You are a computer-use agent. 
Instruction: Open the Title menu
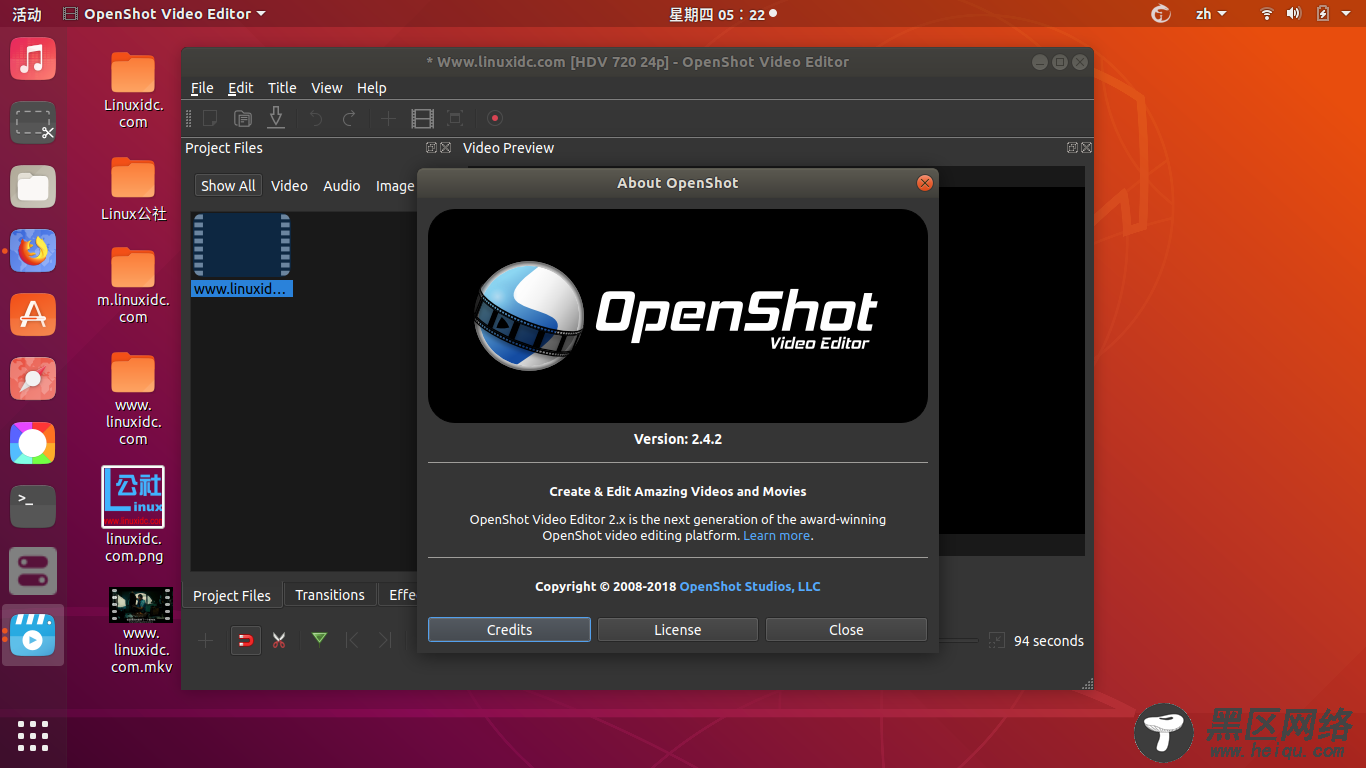[x=282, y=88]
